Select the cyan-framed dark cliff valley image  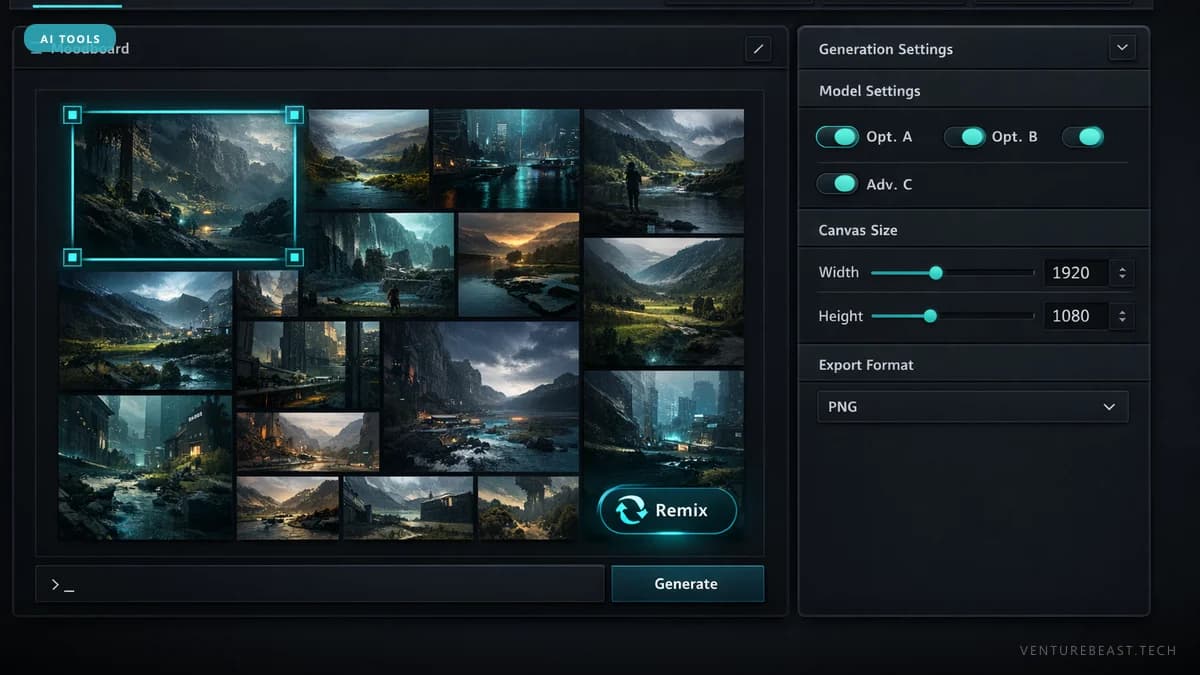coord(183,186)
